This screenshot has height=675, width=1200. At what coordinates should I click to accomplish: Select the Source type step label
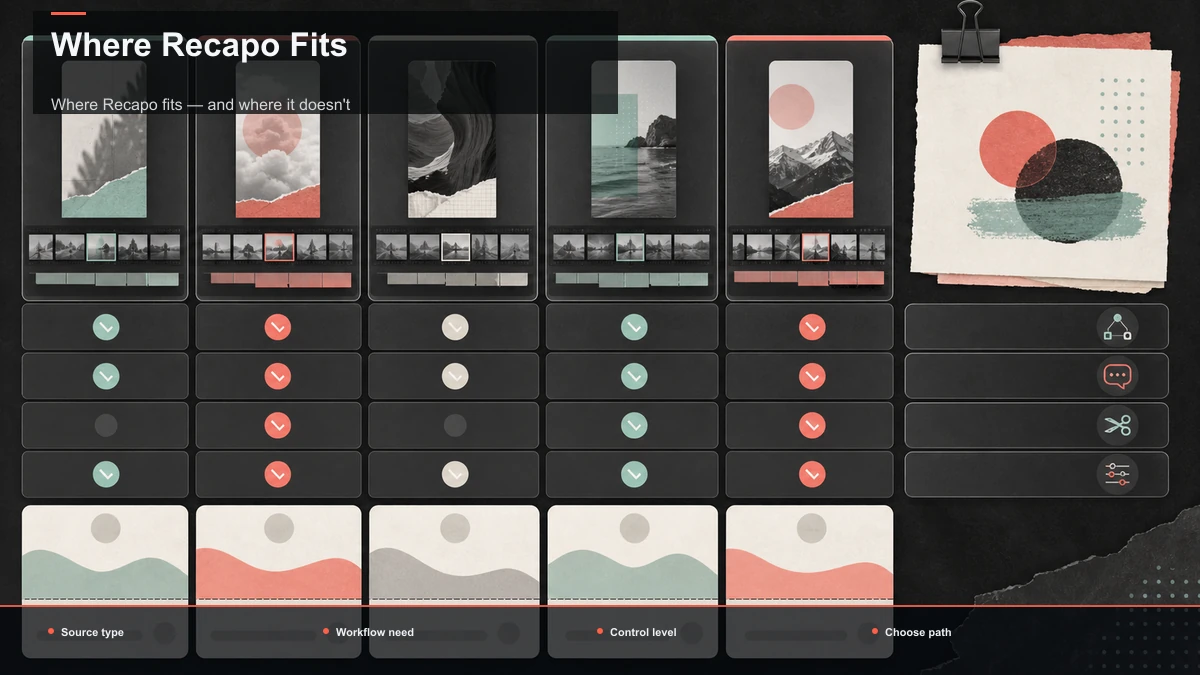point(92,632)
